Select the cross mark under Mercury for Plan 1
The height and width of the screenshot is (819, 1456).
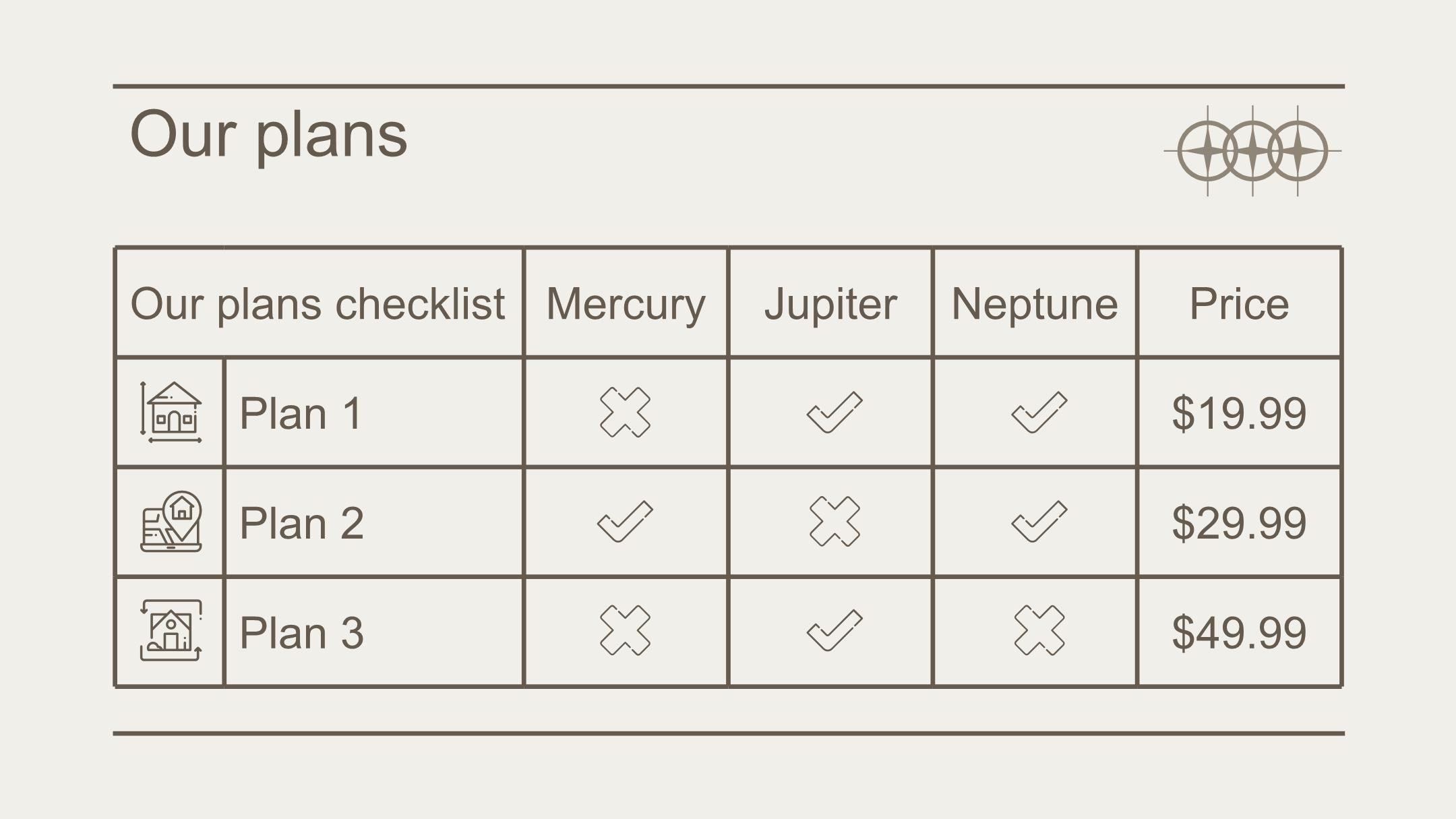click(x=625, y=412)
